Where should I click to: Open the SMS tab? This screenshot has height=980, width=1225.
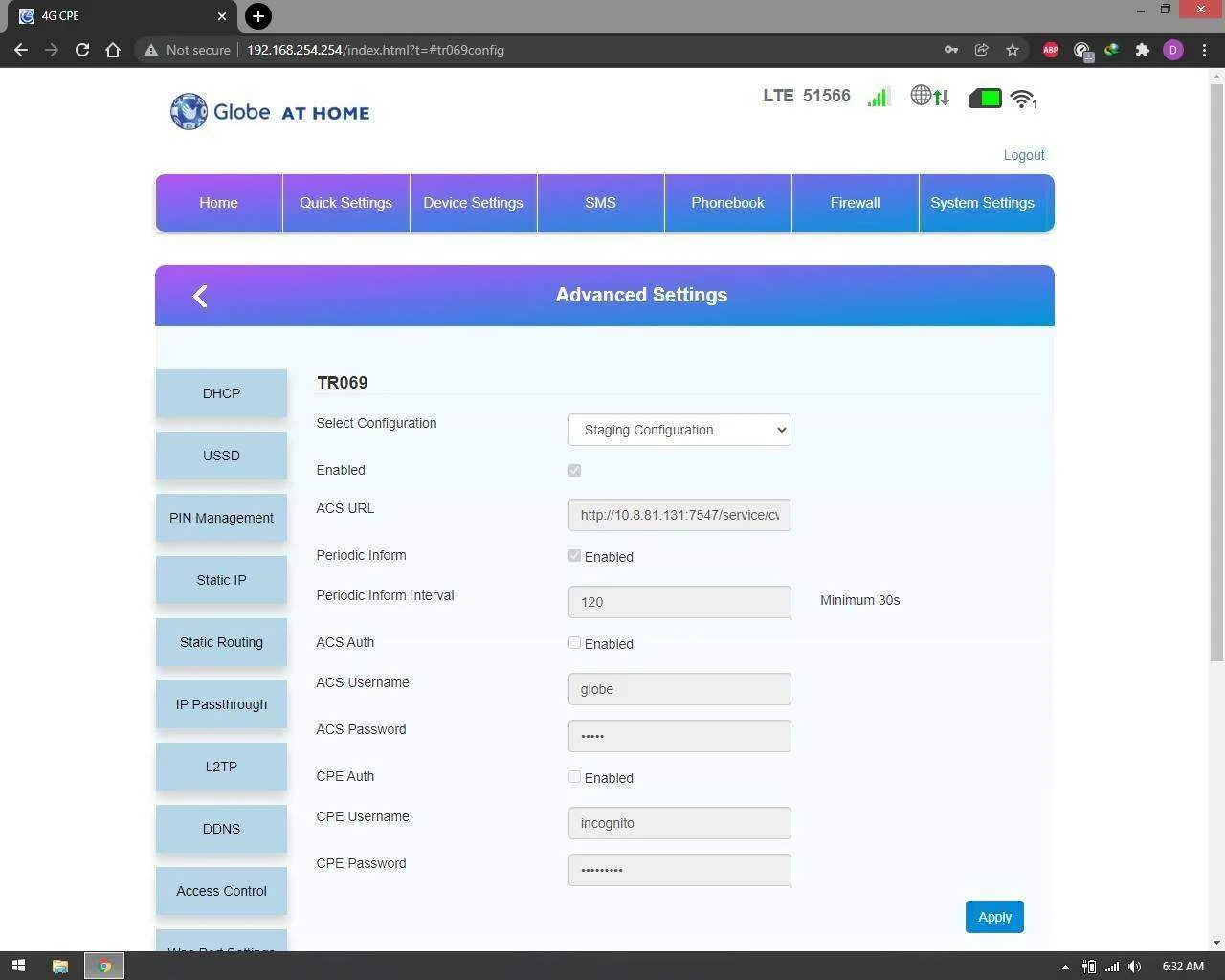point(600,203)
